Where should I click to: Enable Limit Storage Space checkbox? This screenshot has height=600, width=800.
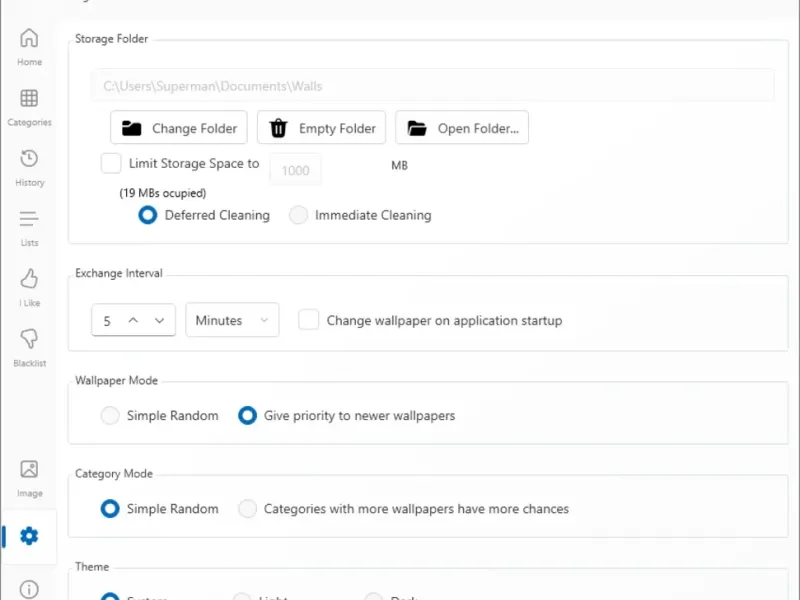pyautogui.click(x=111, y=163)
